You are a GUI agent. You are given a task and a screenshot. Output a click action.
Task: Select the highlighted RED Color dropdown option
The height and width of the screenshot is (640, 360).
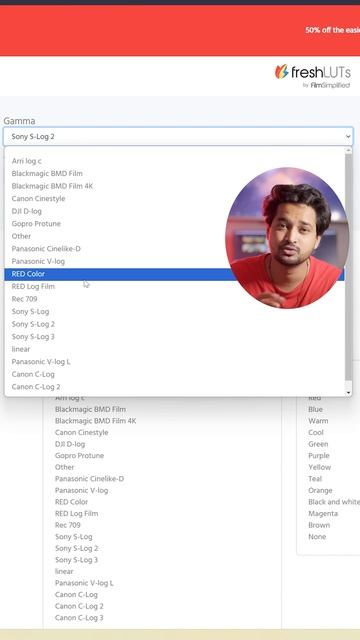[174, 274]
